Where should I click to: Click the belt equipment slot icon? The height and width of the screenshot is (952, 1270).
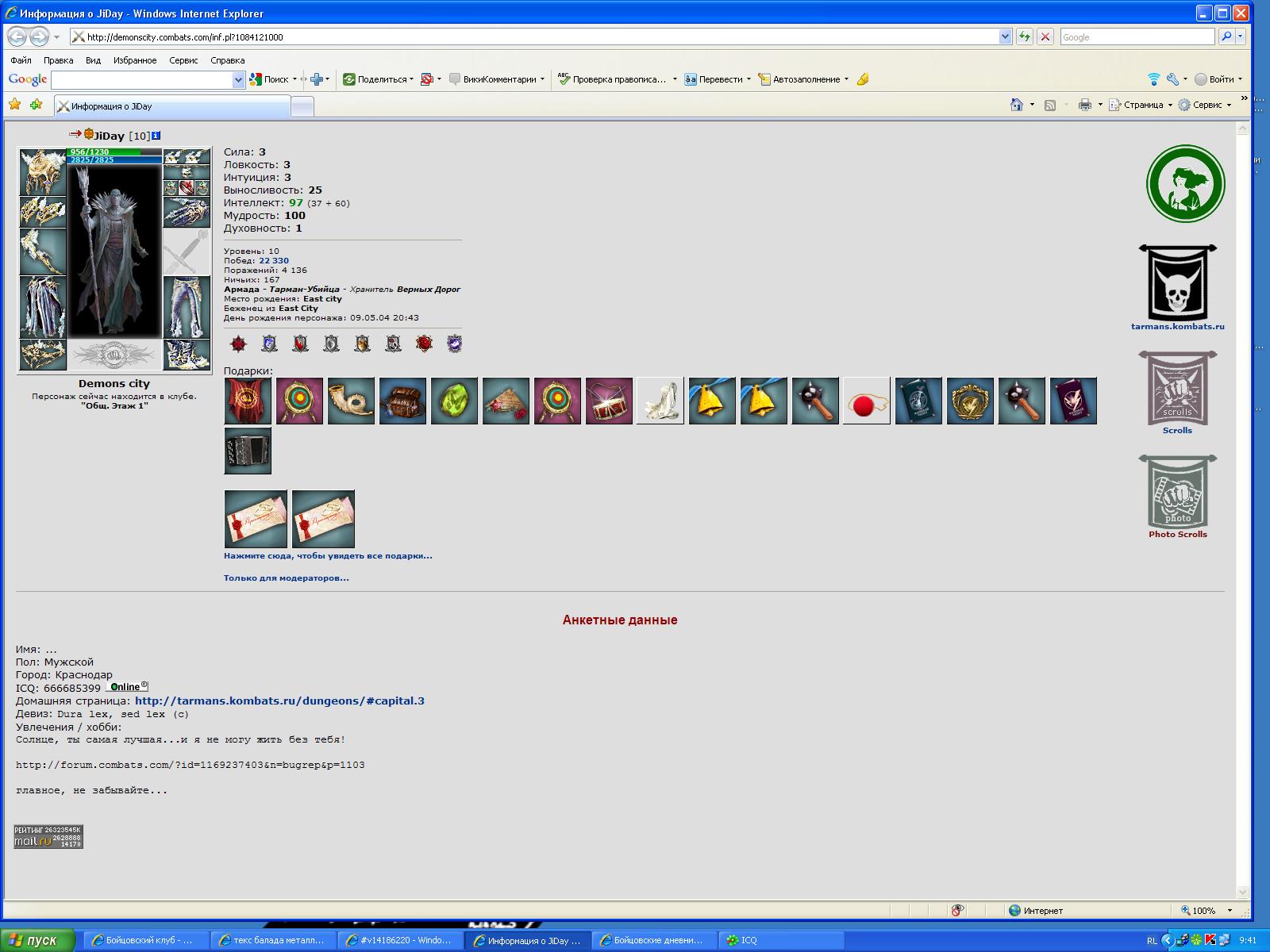42,355
